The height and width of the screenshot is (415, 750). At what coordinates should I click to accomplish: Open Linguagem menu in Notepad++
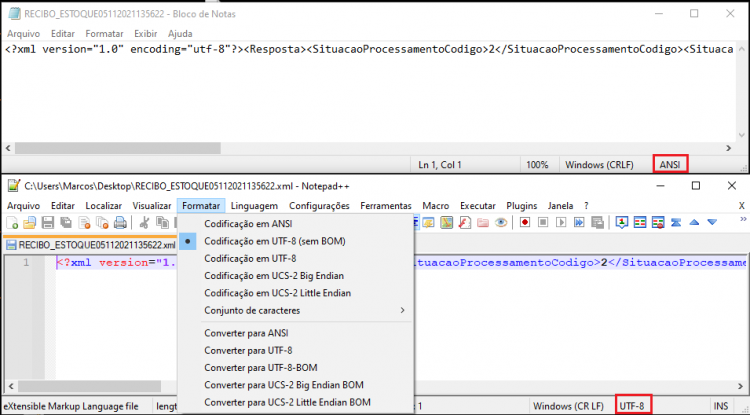(254, 206)
